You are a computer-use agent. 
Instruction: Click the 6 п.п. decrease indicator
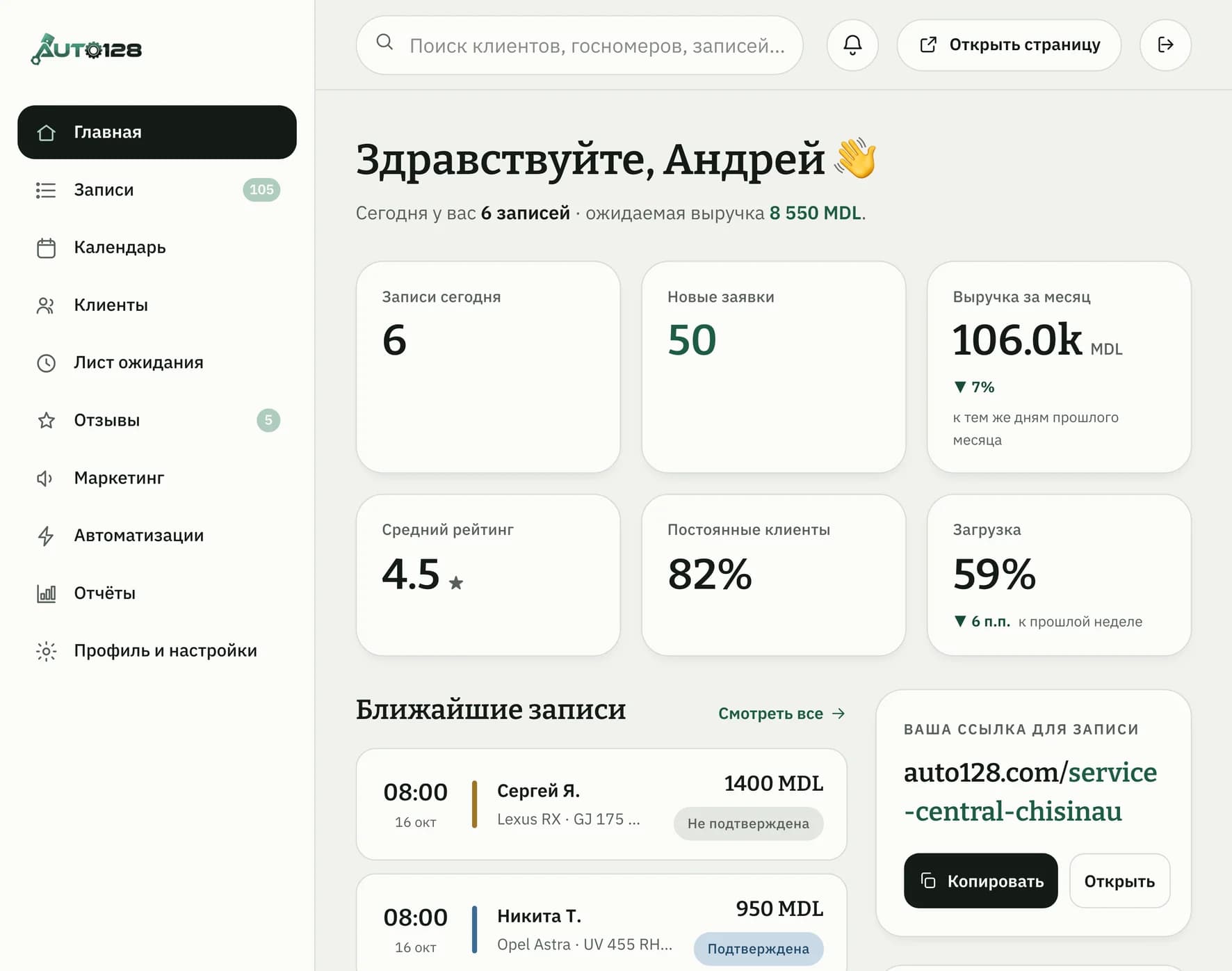982,621
